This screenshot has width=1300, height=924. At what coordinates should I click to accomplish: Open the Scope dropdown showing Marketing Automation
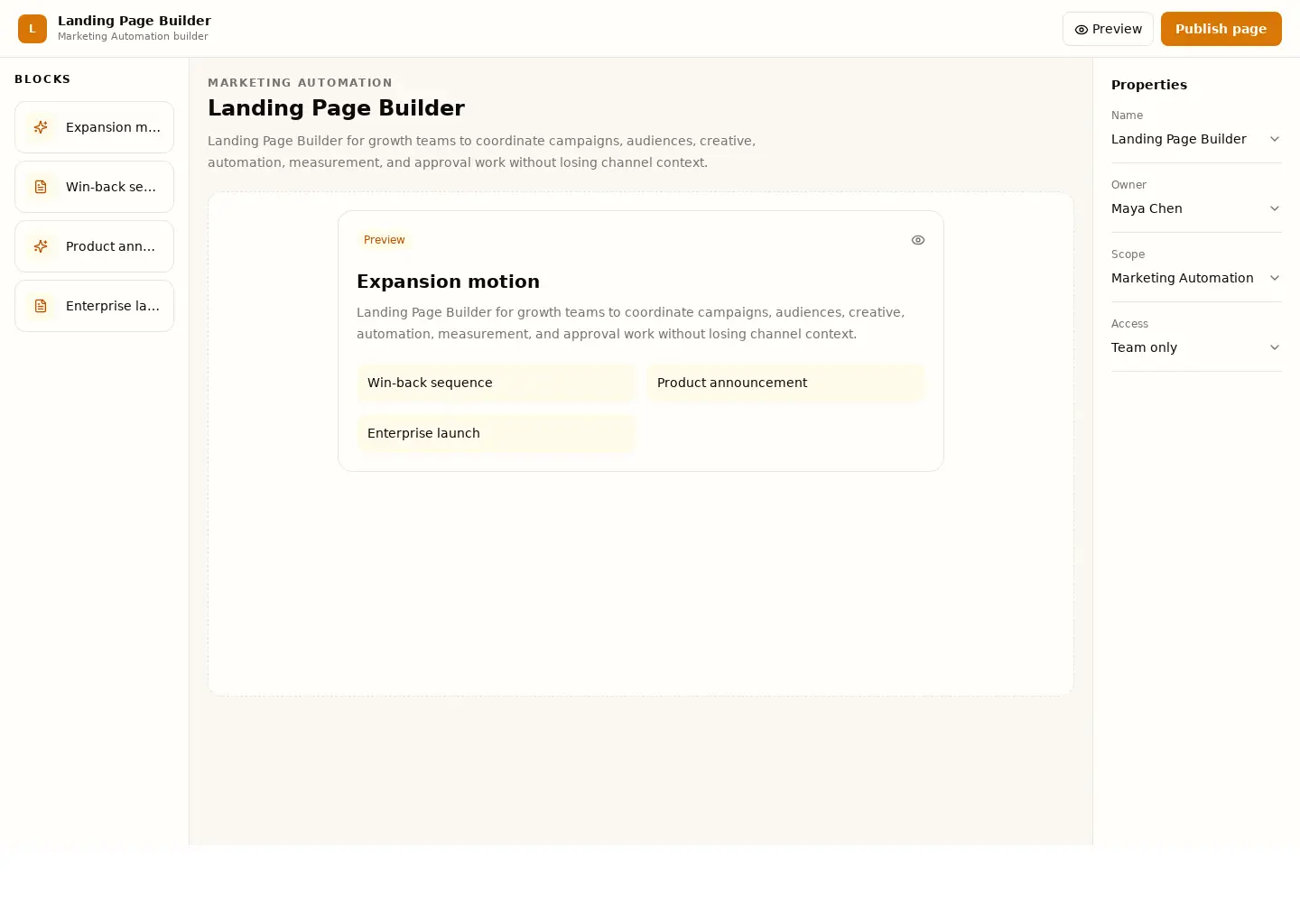(x=1196, y=278)
